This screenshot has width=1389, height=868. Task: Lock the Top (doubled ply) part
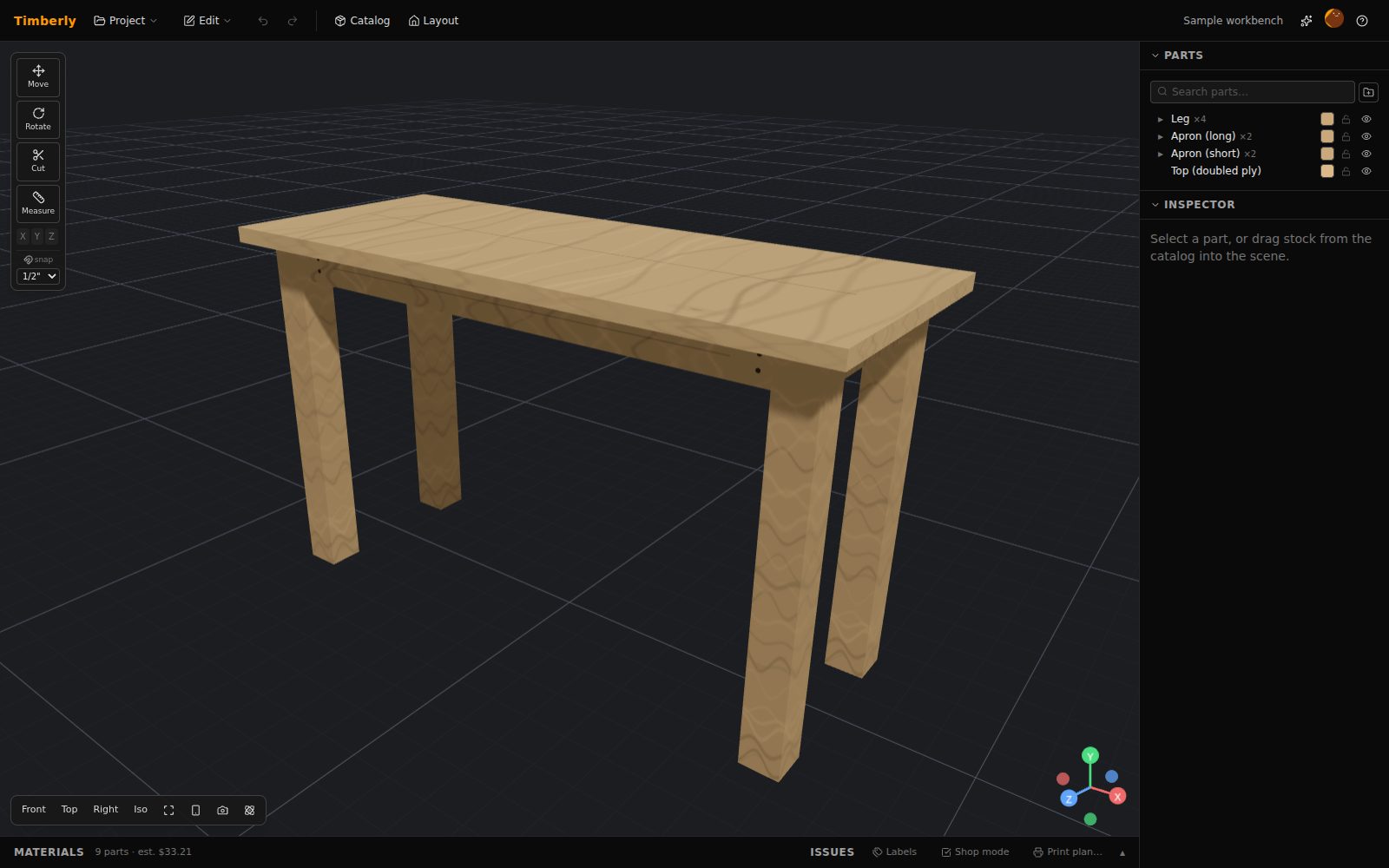tap(1346, 171)
